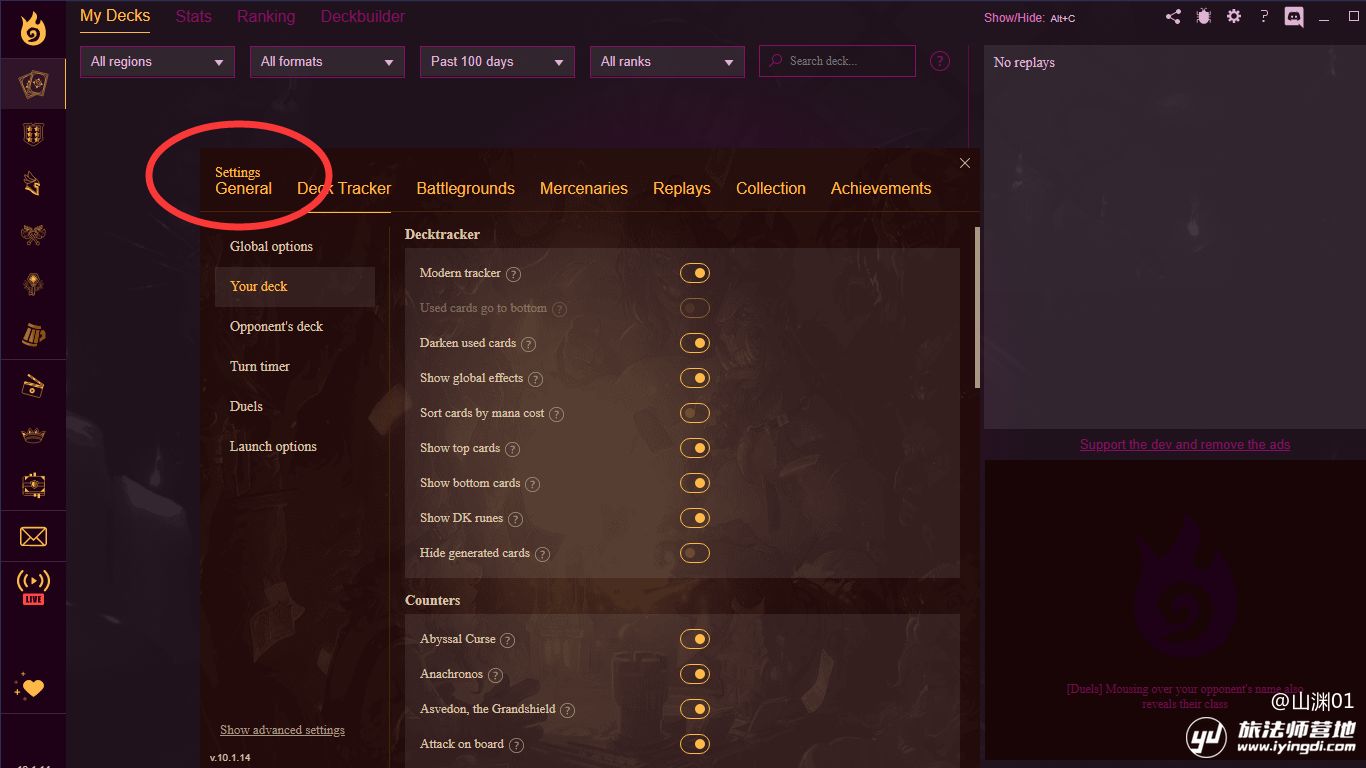Screen dimensions: 1366x768
Task: Switch to the General settings tab
Action: [x=243, y=188]
